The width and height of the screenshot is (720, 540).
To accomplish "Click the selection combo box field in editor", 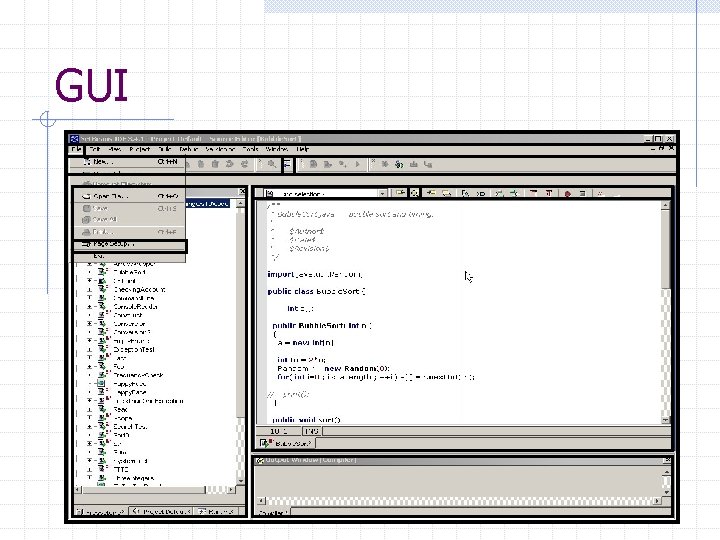I will (x=327, y=194).
